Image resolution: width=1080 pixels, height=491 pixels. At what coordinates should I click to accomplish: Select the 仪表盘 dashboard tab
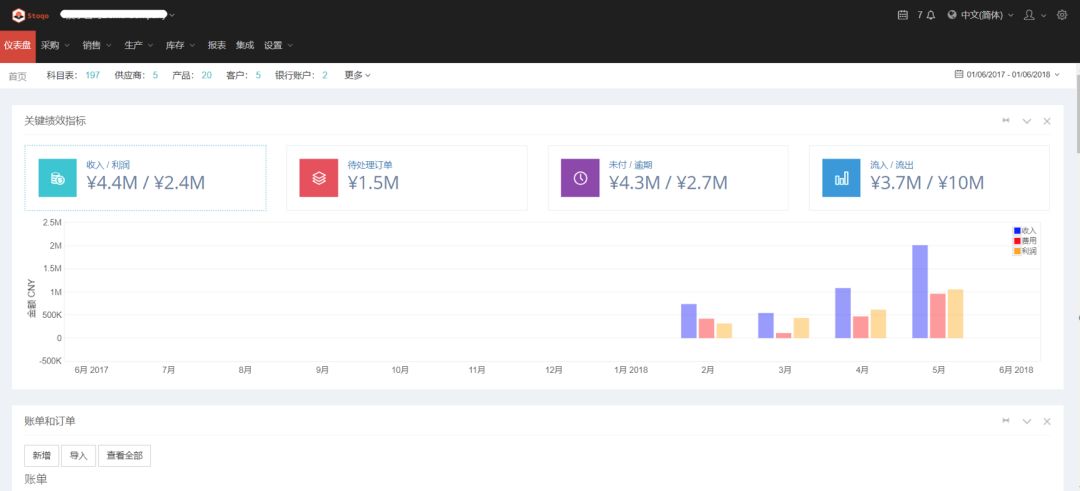pyautogui.click(x=17, y=45)
